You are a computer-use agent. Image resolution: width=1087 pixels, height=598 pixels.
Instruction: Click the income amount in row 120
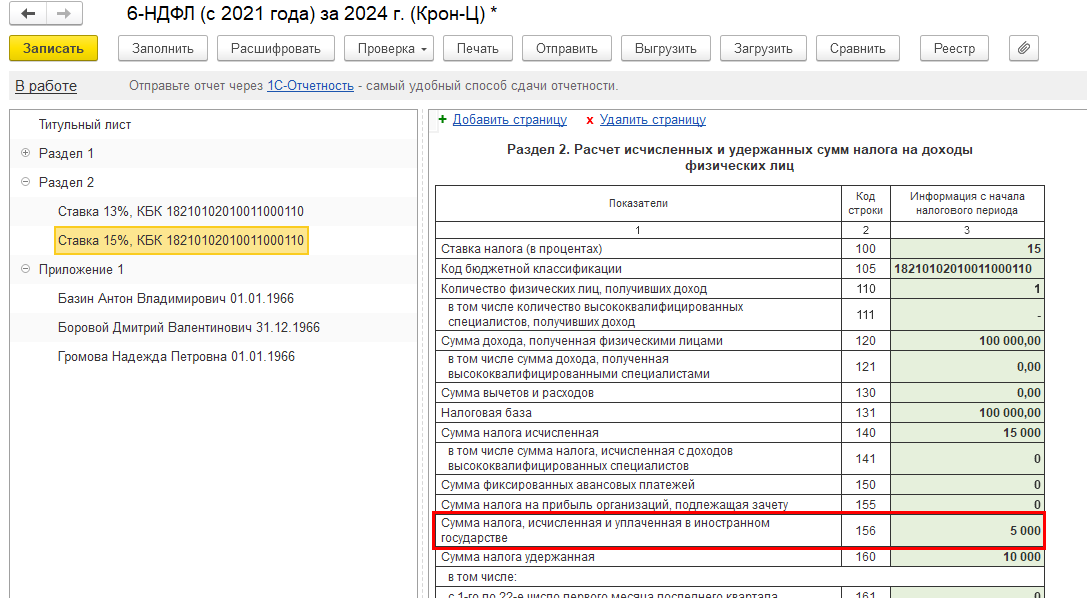(x=967, y=341)
